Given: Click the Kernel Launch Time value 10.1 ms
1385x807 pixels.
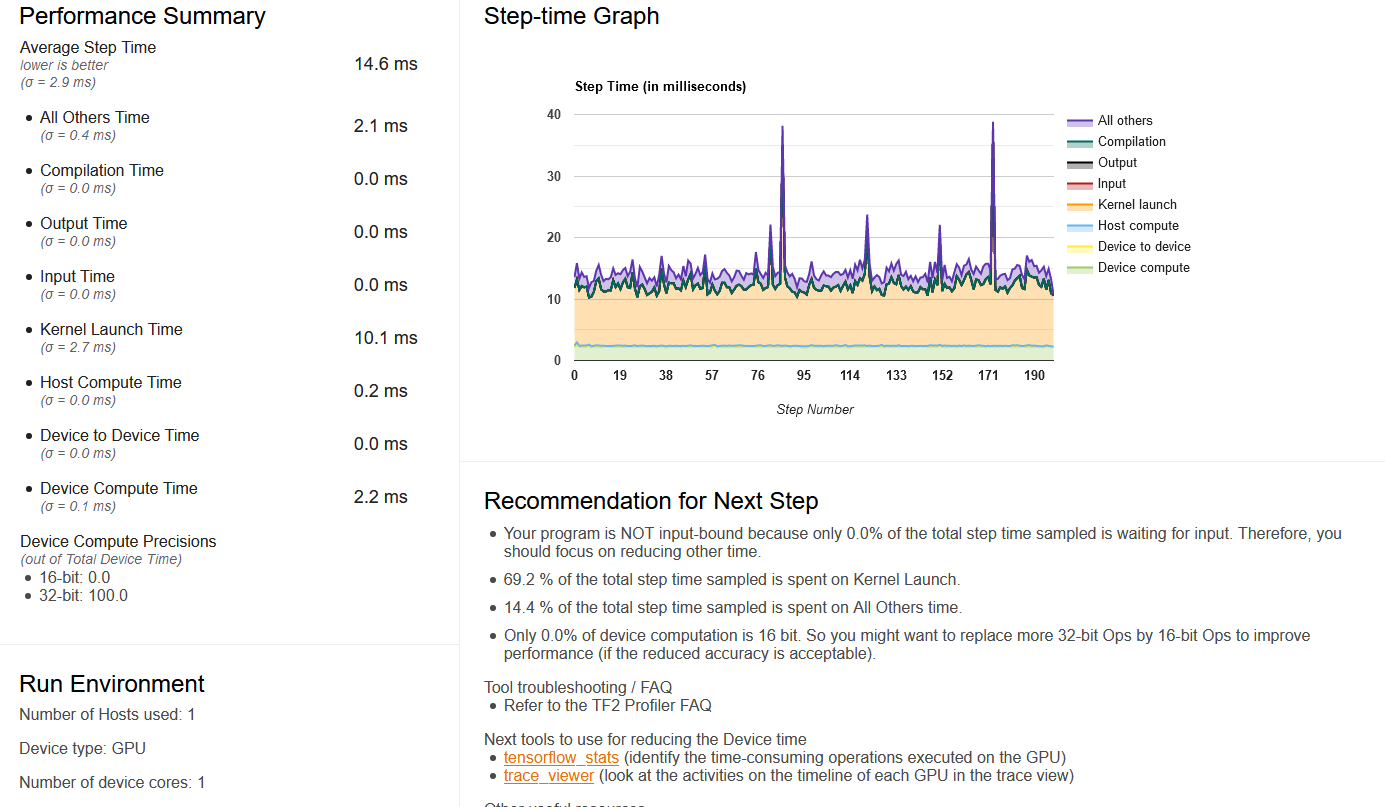Looking at the screenshot, I should coord(386,338).
